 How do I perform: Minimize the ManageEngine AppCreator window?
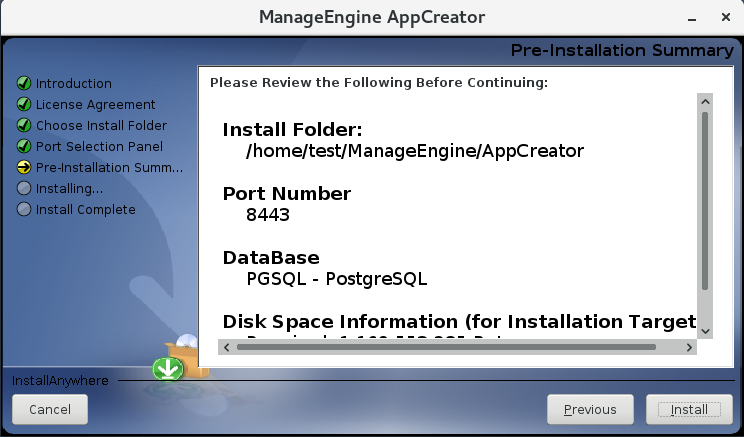pos(692,17)
